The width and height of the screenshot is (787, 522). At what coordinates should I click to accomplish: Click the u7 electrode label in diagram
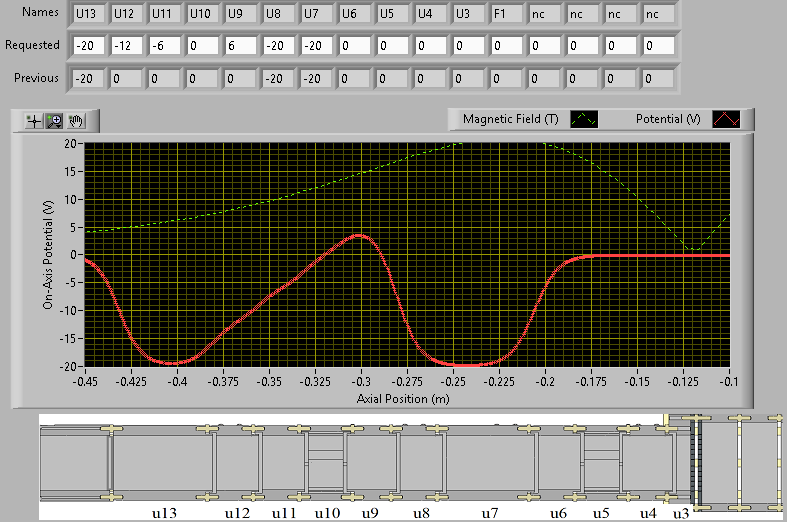pyautogui.click(x=490, y=513)
